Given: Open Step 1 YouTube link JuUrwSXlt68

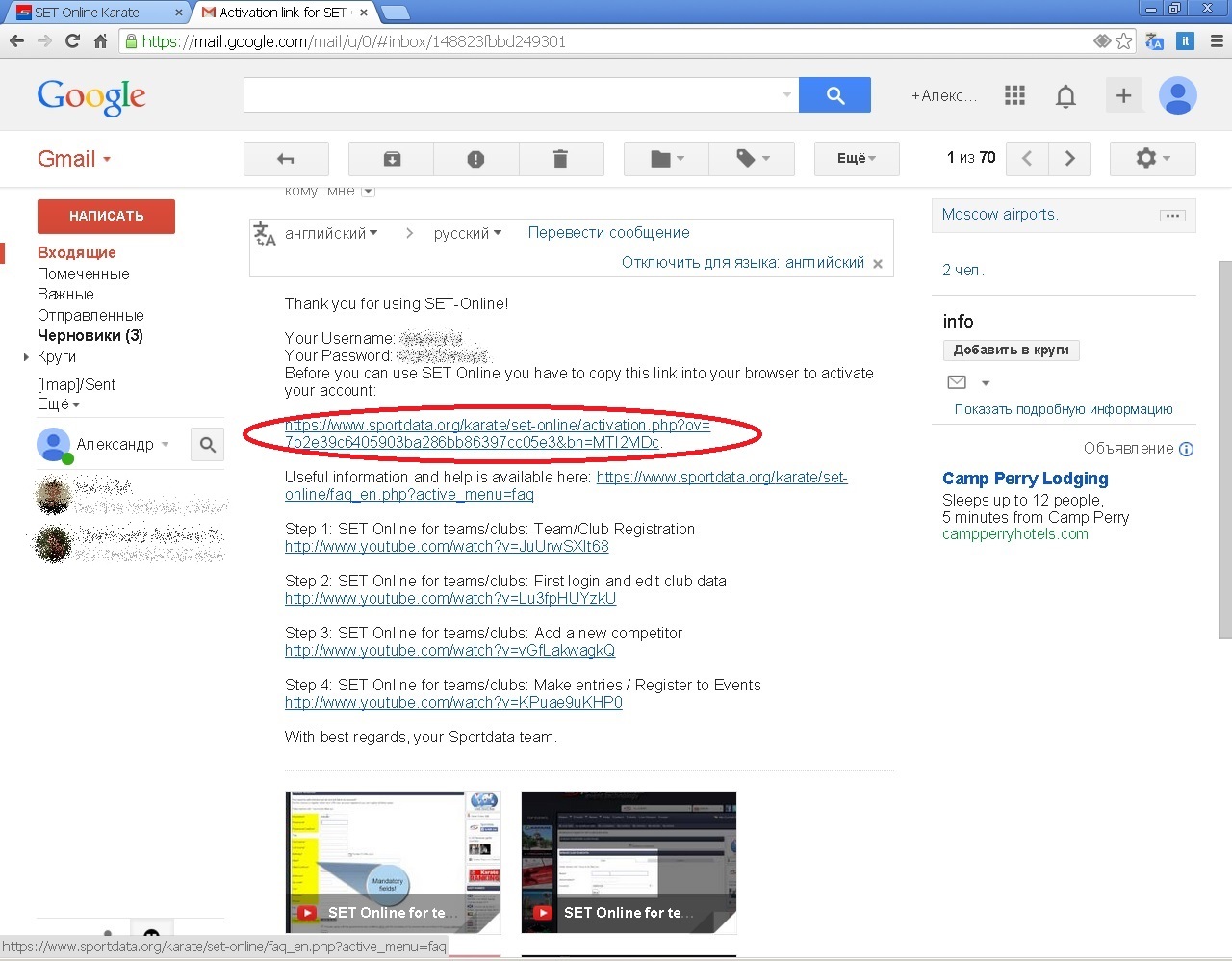Looking at the screenshot, I should [447, 546].
